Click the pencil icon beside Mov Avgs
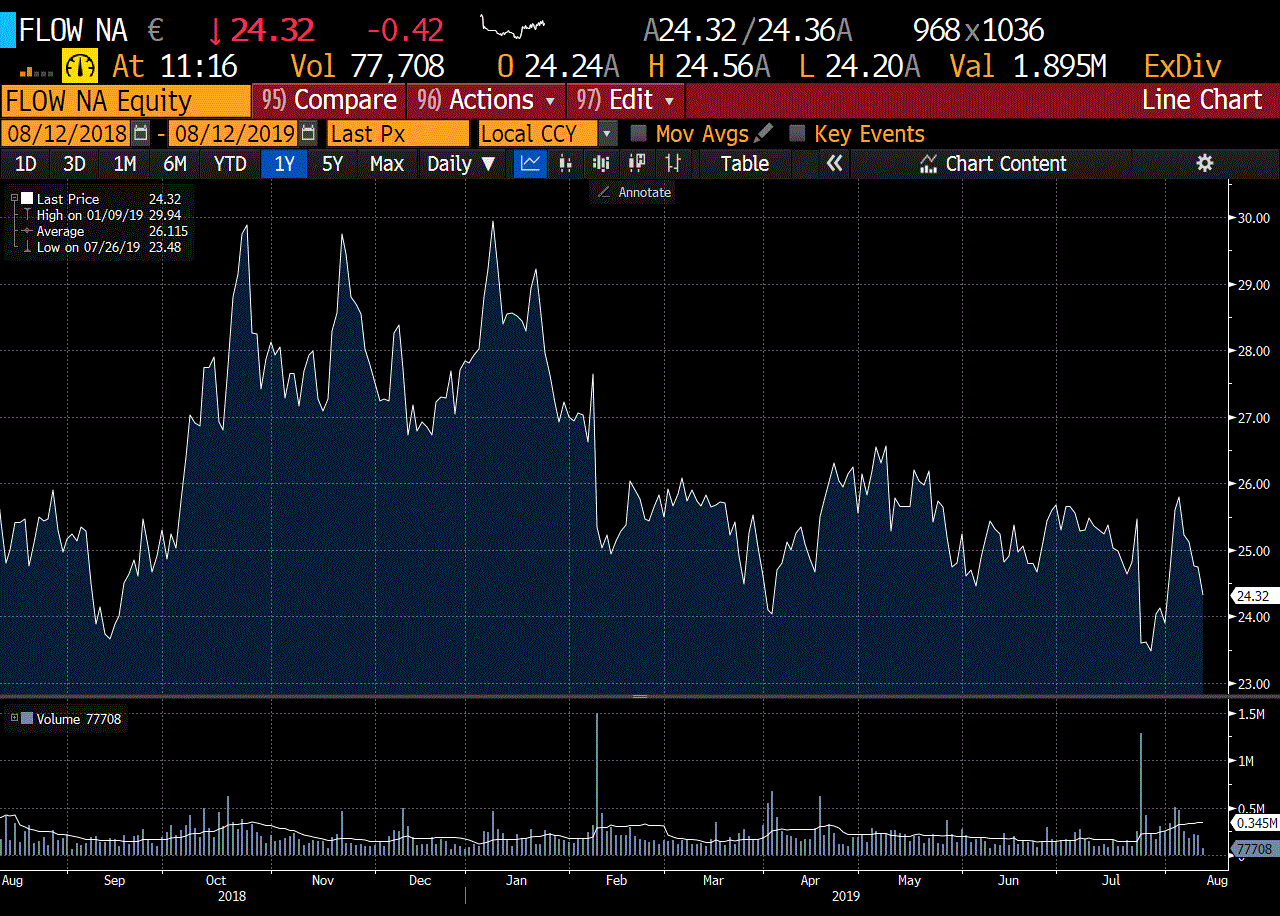Screen dimensions: 1280x916 763,133
